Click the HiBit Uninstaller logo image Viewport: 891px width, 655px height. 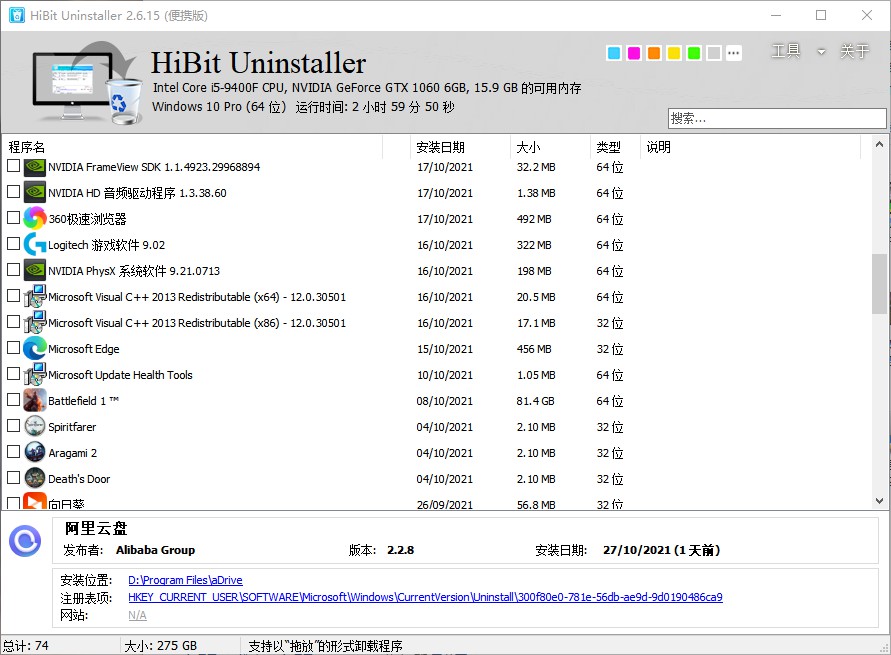[86, 84]
